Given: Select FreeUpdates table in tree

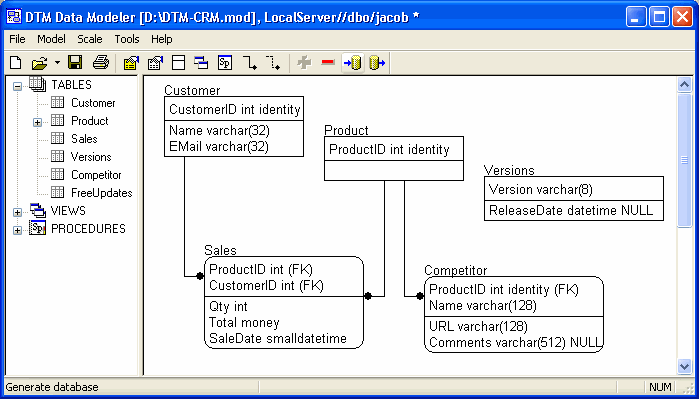Looking at the screenshot, I should 102,193.
